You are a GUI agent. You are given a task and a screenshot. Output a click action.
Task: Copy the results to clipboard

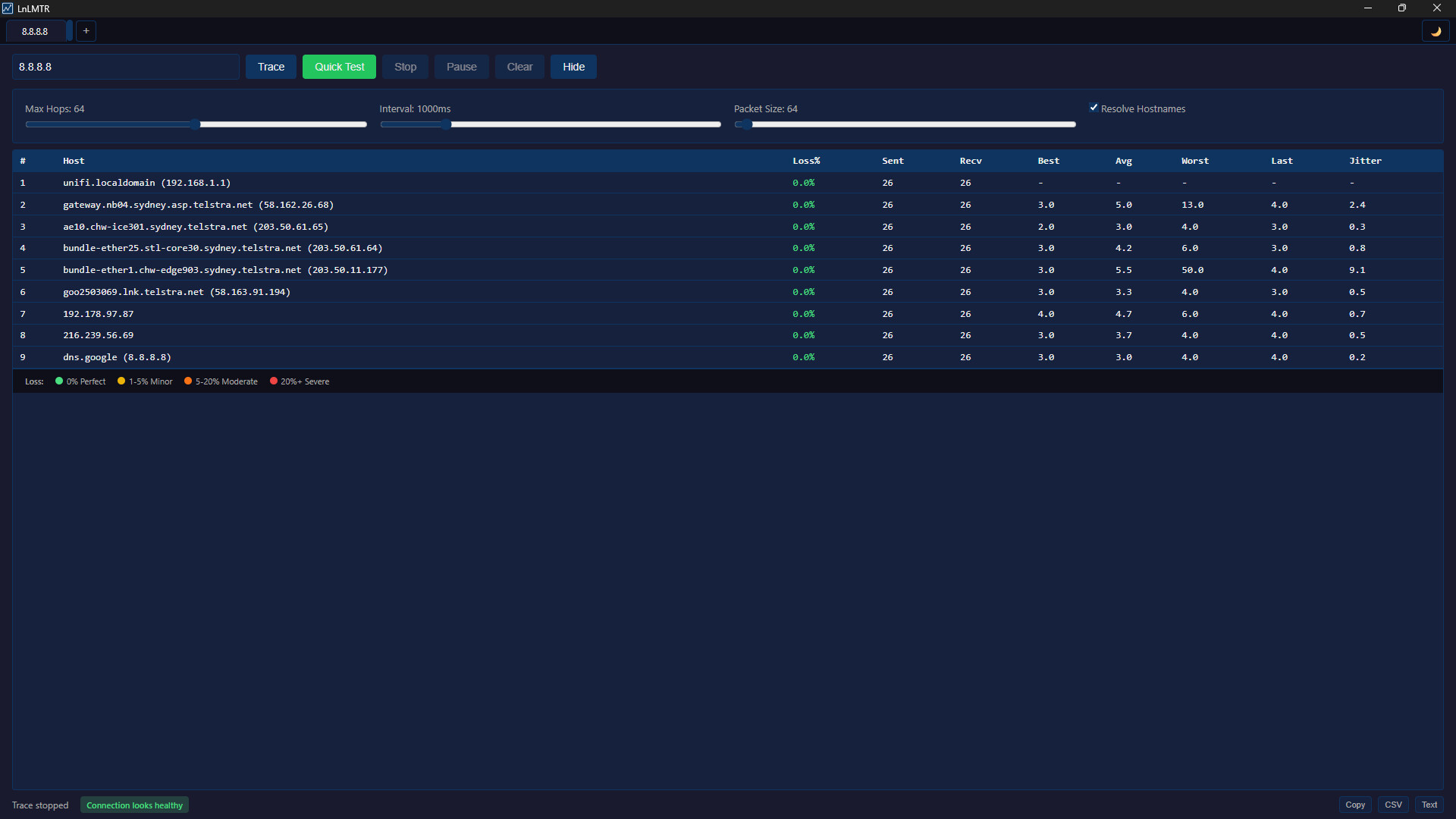click(x=1355, y=805)
